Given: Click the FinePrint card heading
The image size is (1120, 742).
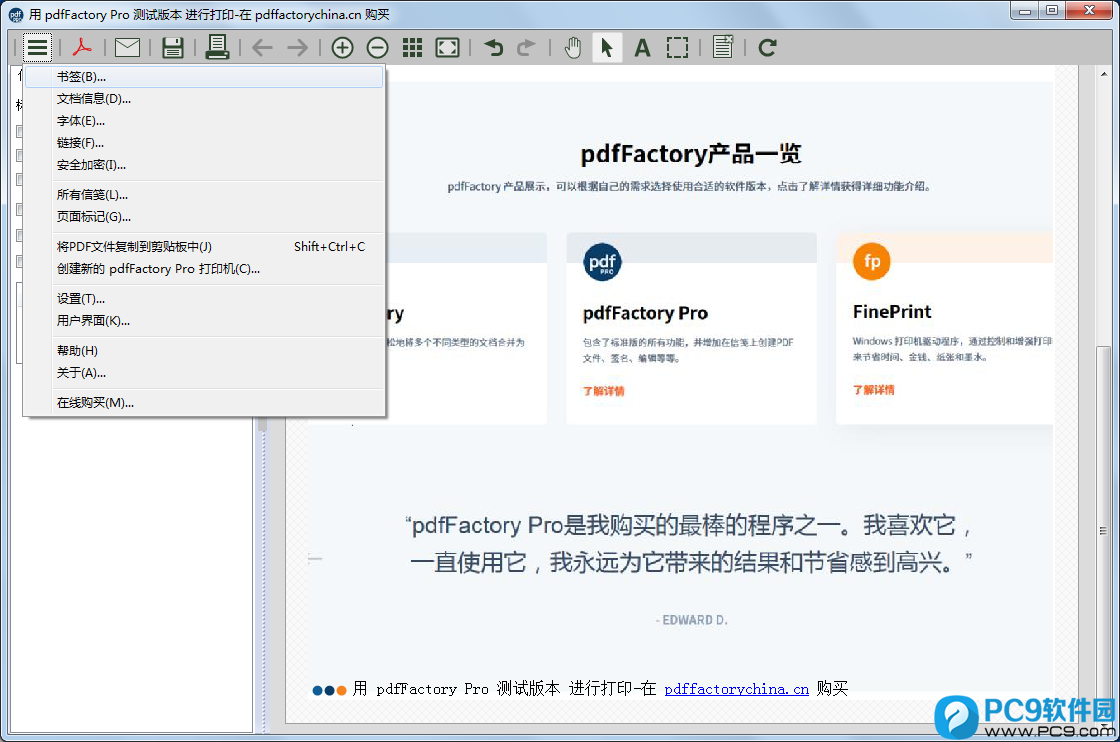Looking at the screenshot, I should click(892, 311).
